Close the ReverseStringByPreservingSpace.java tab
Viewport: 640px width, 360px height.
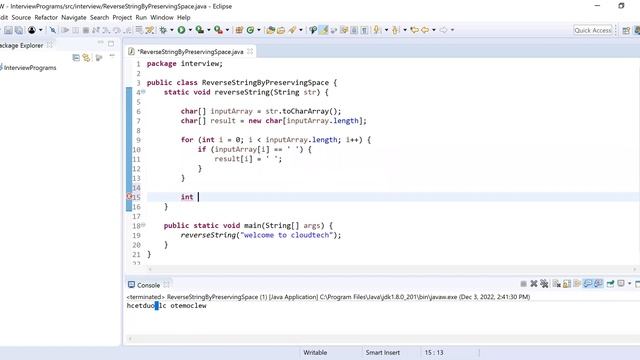pyautogui.click(x=250, y=51)
